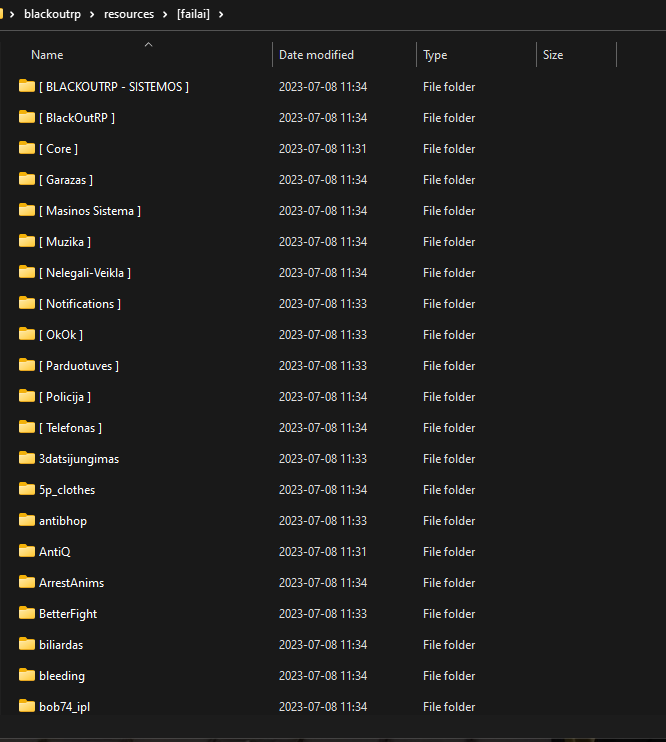Click 'File folder' type in [ OkOk ] row
The image size is (666, 742).
[x=449, y=335]
